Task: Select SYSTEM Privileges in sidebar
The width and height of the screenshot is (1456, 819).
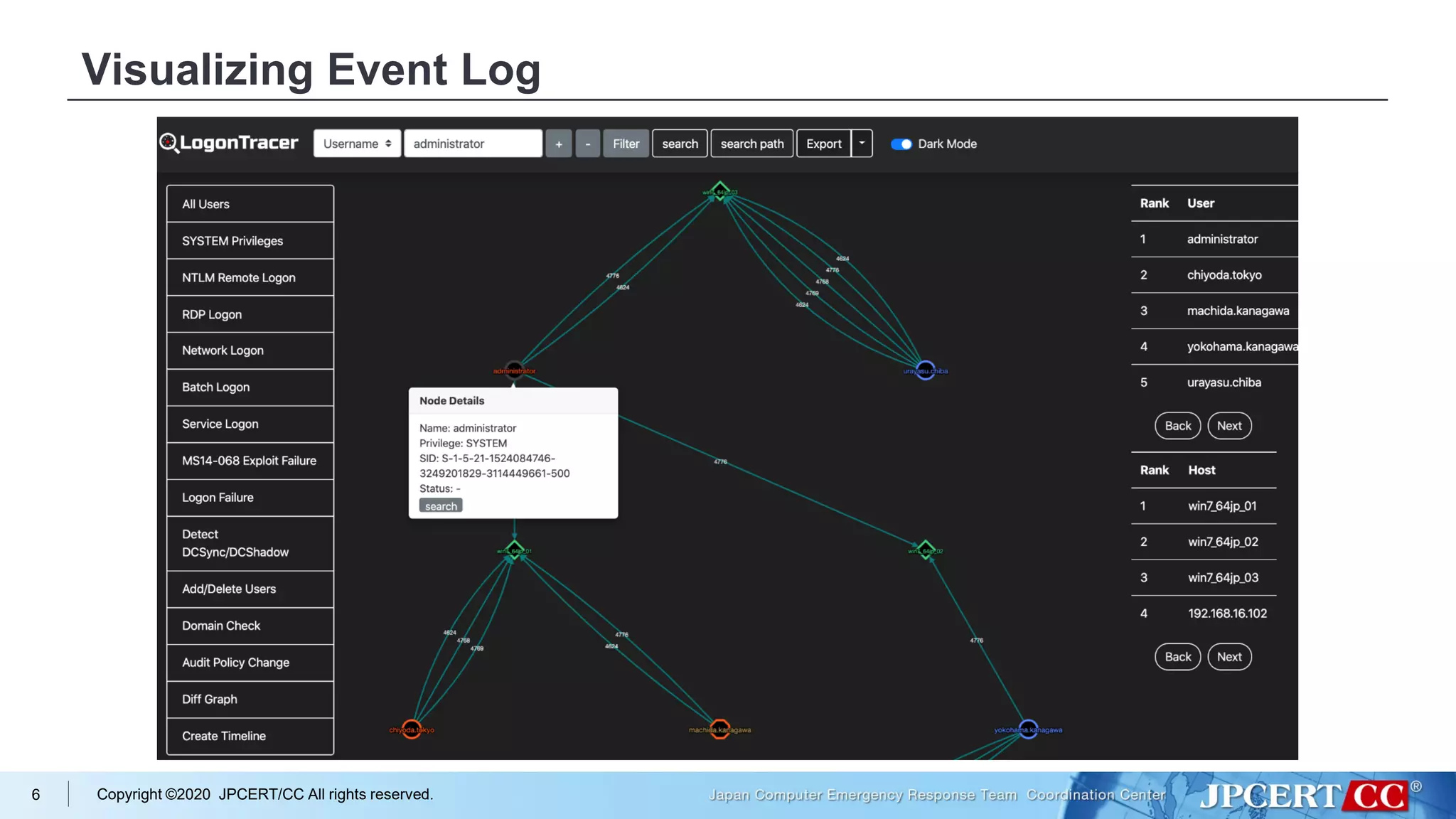Action: [x=250, y=241]
